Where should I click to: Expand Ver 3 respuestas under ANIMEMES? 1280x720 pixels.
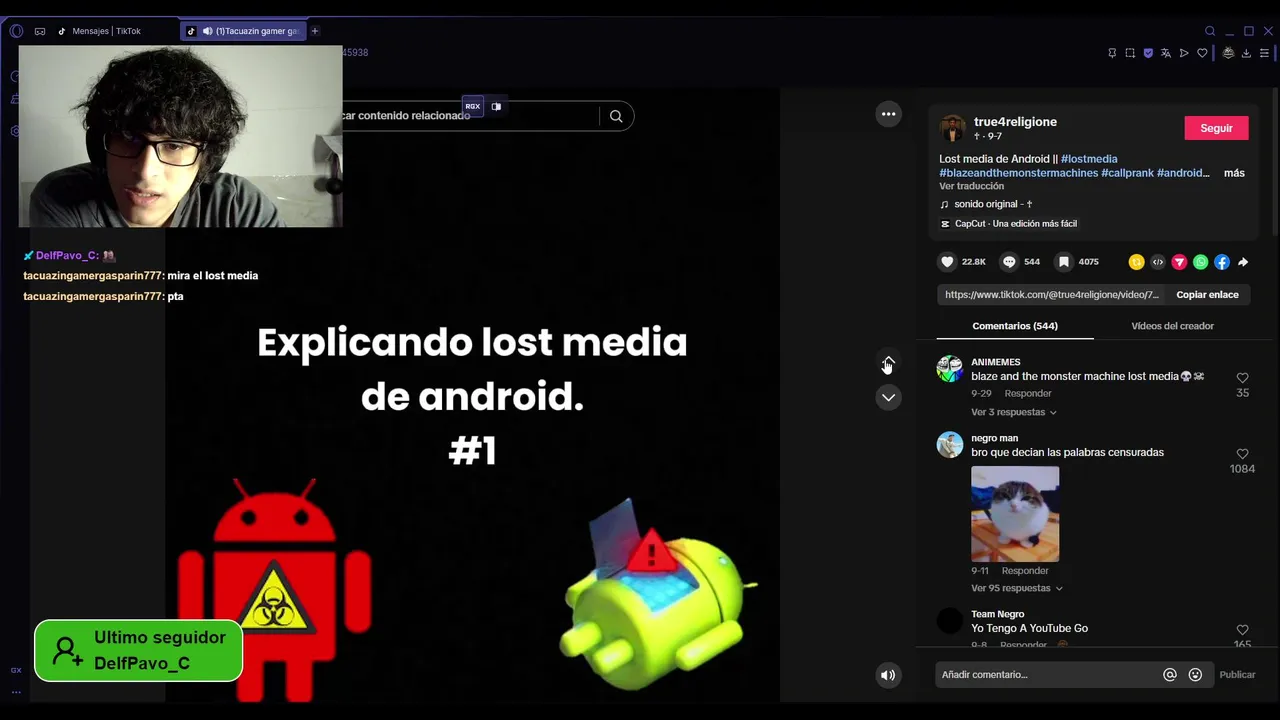[x=1013, y=412]
